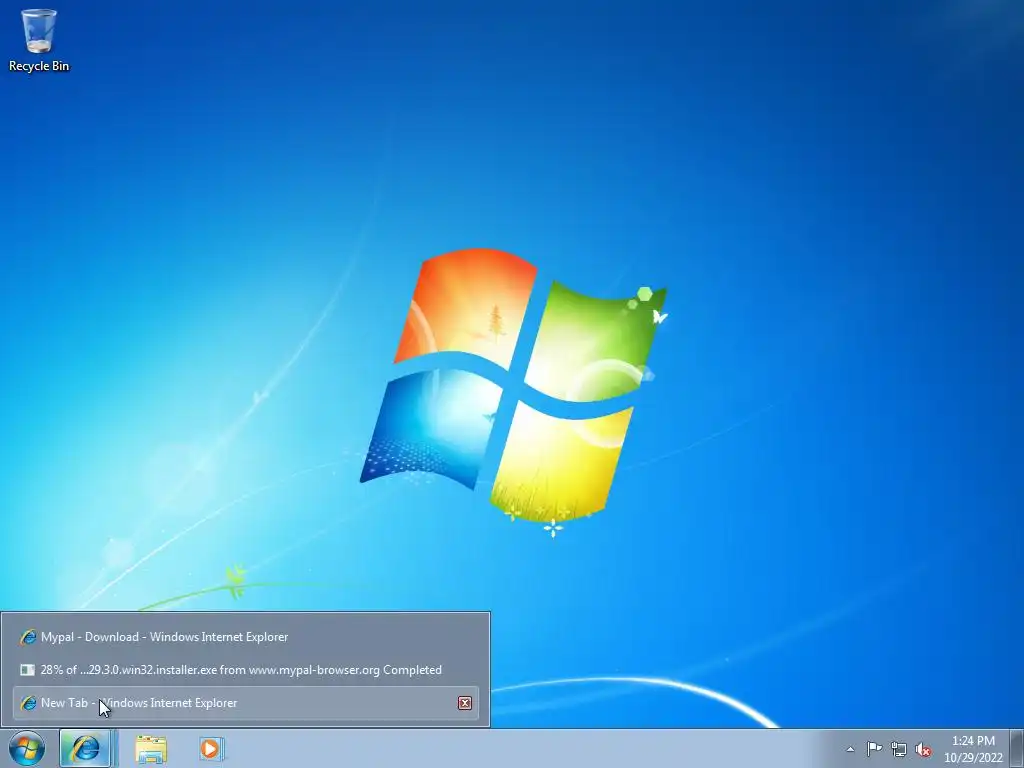Click the muted volume speaker icon
1024x768 pixels.
tap(923, 749)
